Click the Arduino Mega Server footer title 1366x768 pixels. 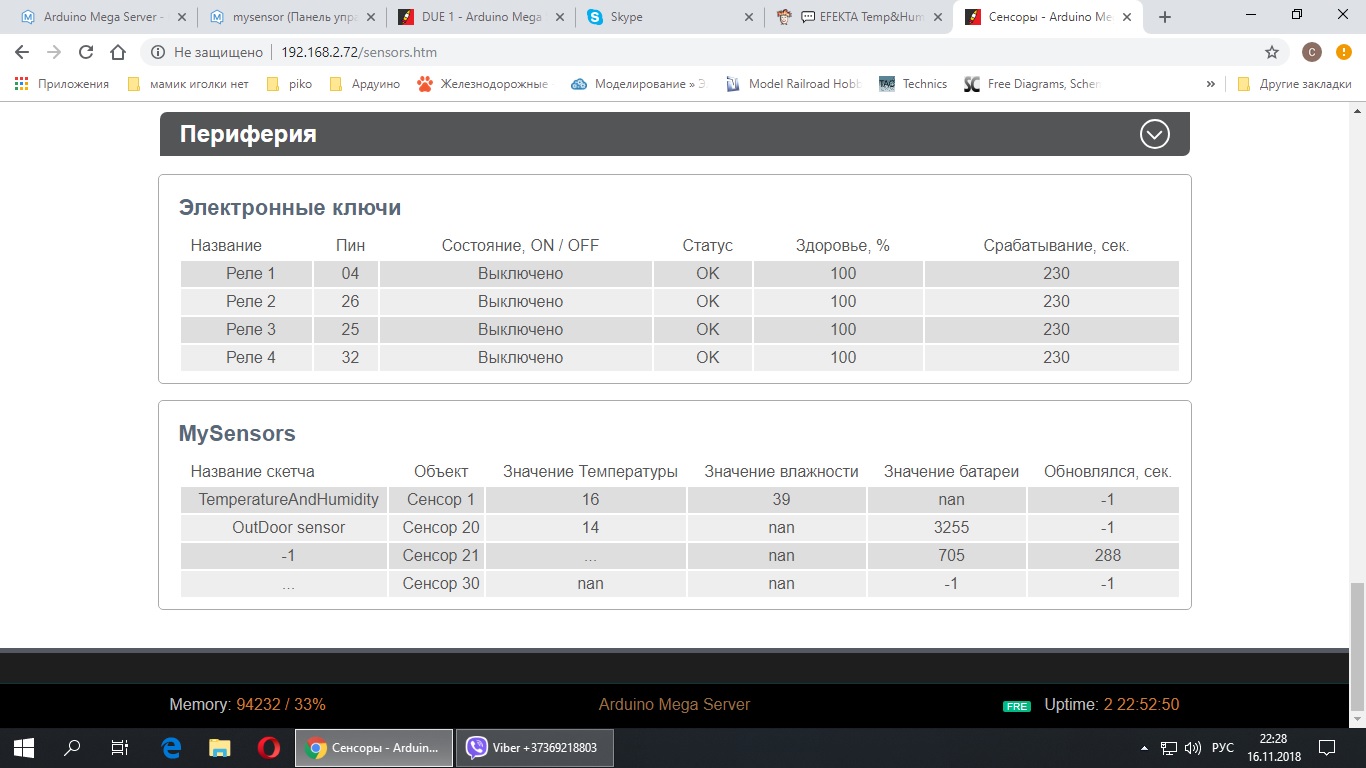[674, 705]
